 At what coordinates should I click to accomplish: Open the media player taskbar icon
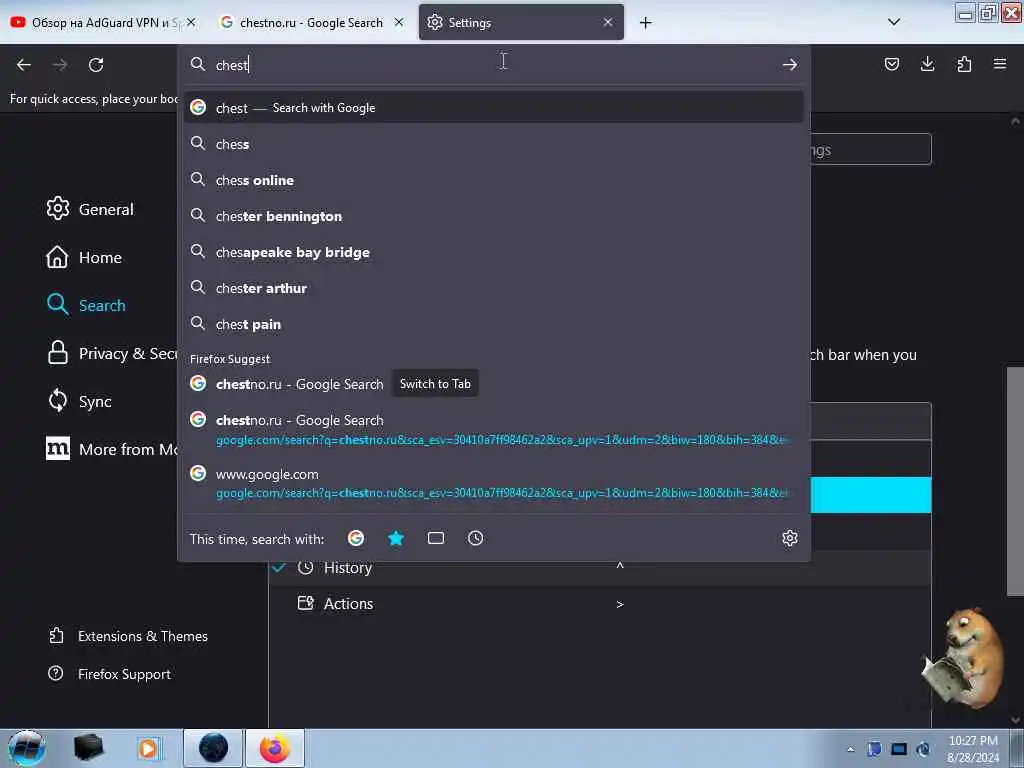(x=148, y=748)
